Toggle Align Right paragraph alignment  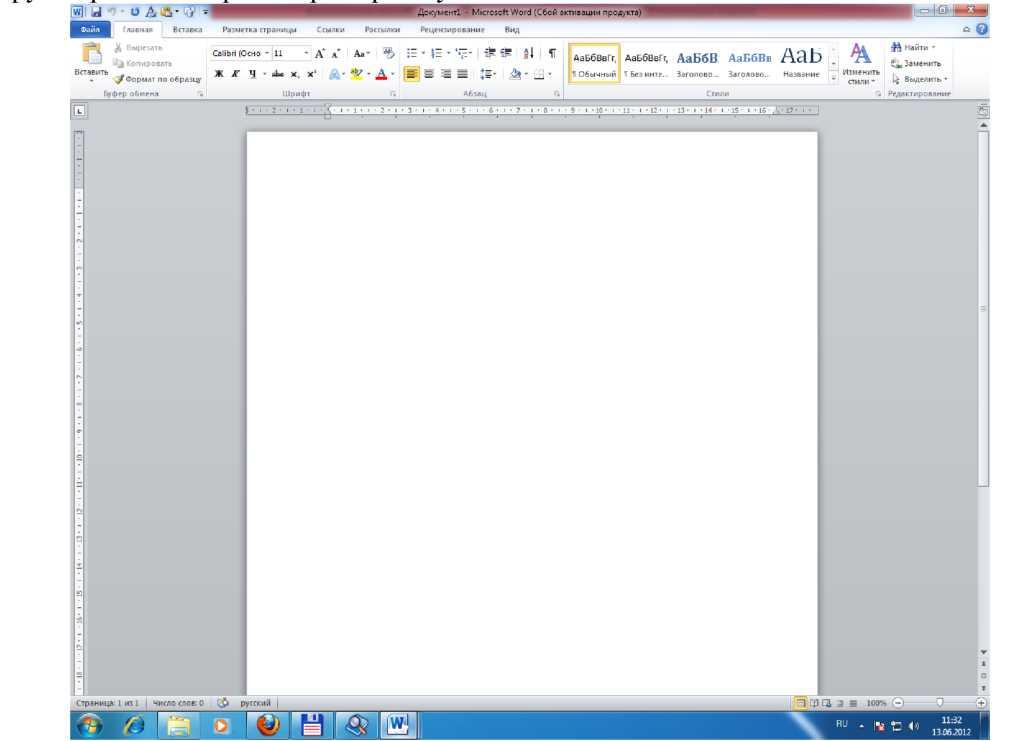click(x=445, y=74)
